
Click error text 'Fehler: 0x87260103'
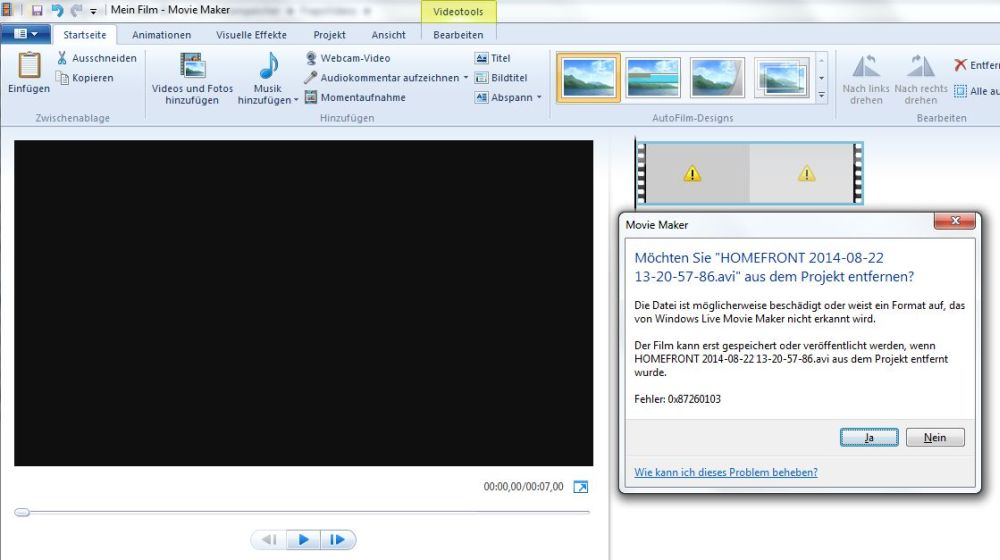[x=677, y=399]
